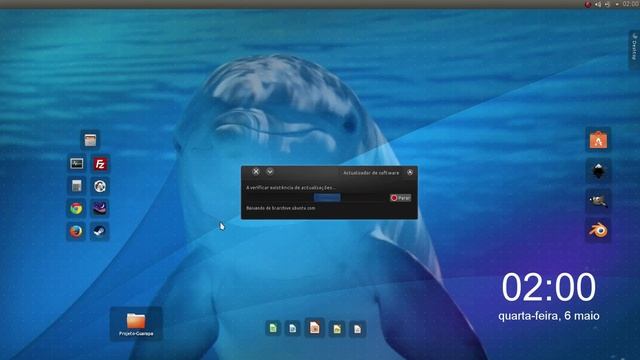Image resolution: width=640 pixels, height=360 pixels.
Task: Open the file manager icon above FileZilla
Action: (x=90, y=140)
